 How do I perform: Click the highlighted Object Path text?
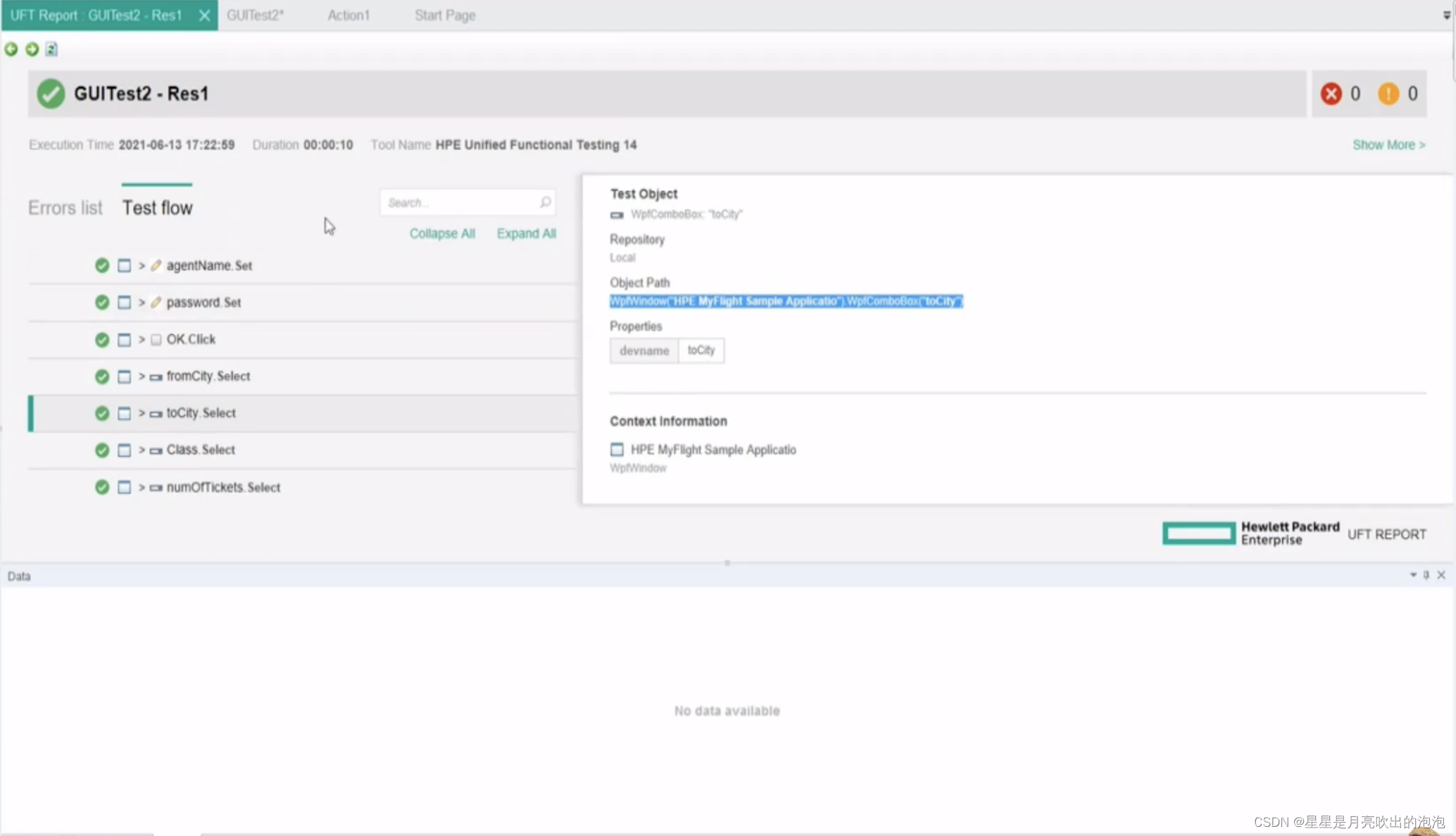coord(786,301)
